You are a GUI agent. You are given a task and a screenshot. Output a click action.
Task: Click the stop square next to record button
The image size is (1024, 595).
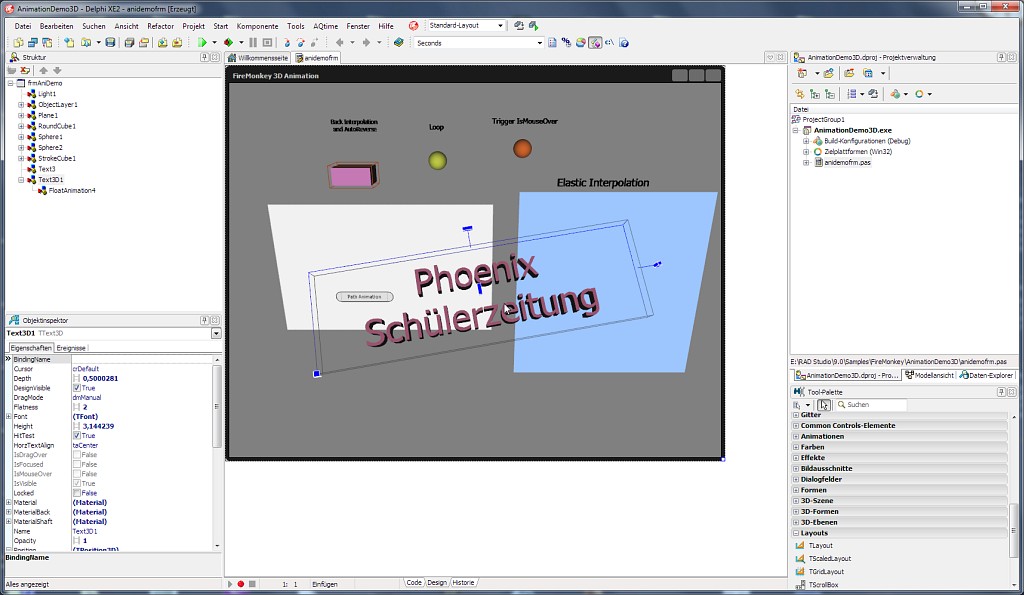pos(252,584)
